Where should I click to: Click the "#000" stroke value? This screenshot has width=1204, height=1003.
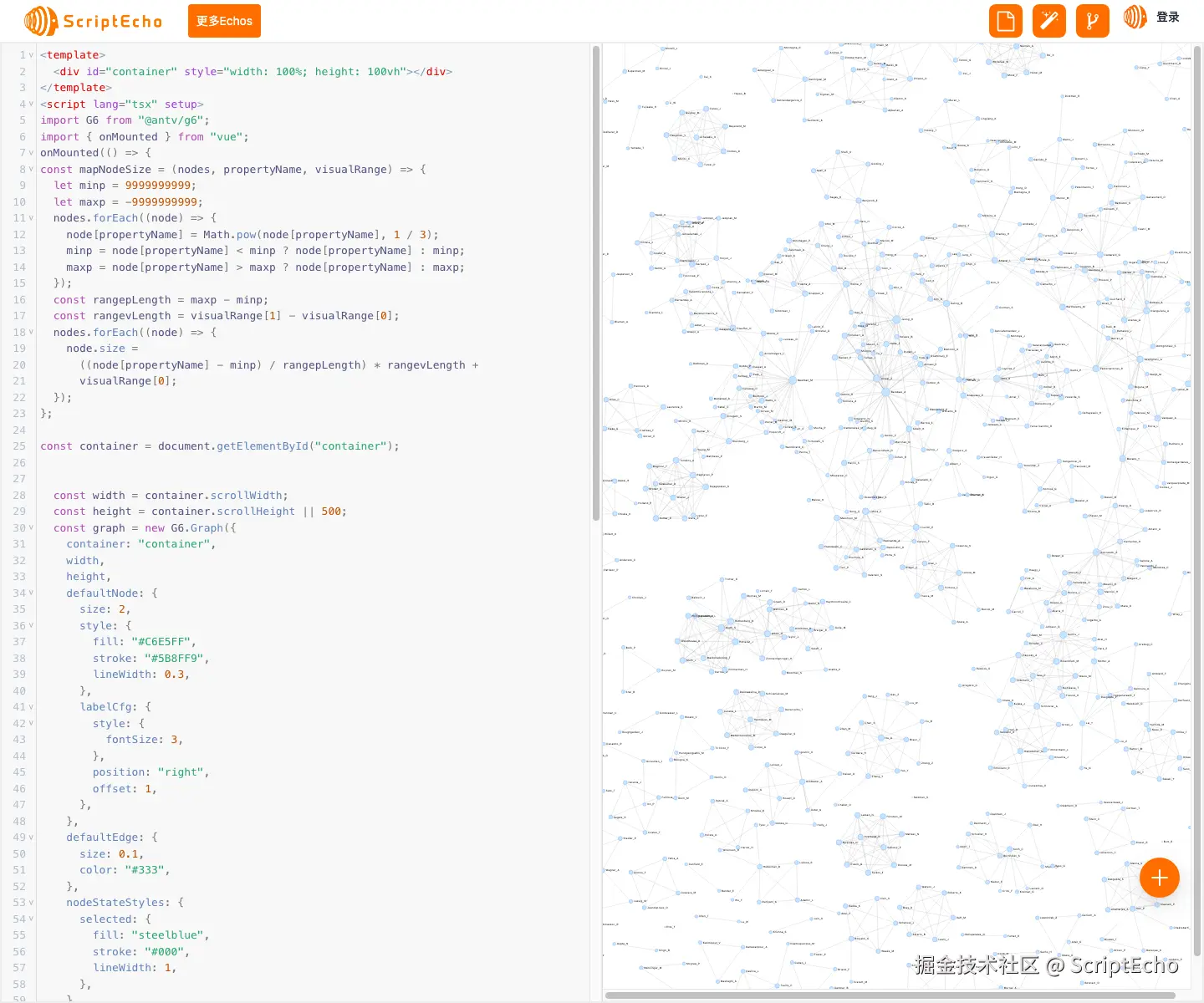click(x=164, y=952)
